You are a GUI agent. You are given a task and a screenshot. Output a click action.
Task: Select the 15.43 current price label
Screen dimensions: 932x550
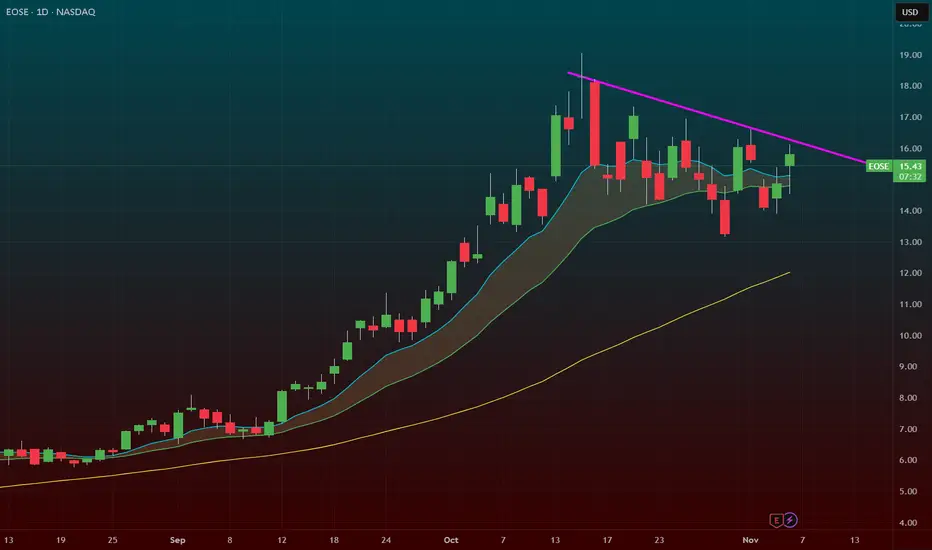click(910, 166)
